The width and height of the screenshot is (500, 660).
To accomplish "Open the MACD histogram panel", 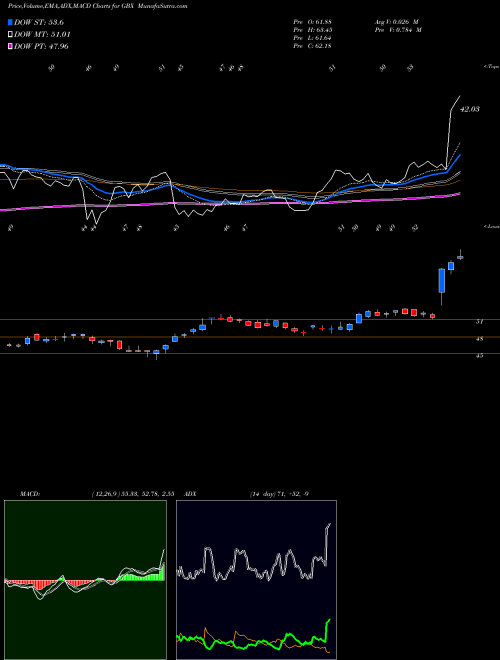I will coord(85,580).
